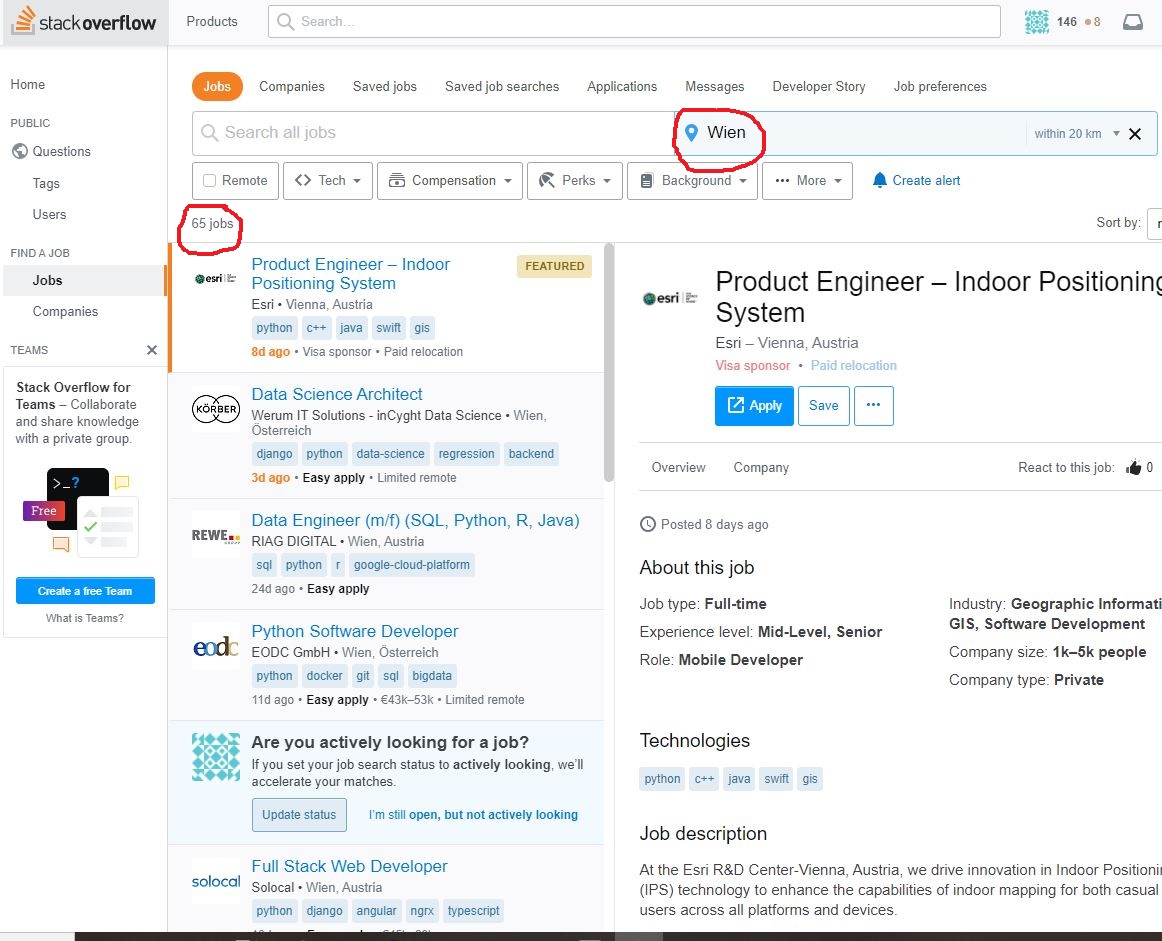Expand the 'within 20 km' distance selector
1162x941 pixels.
1078,132
